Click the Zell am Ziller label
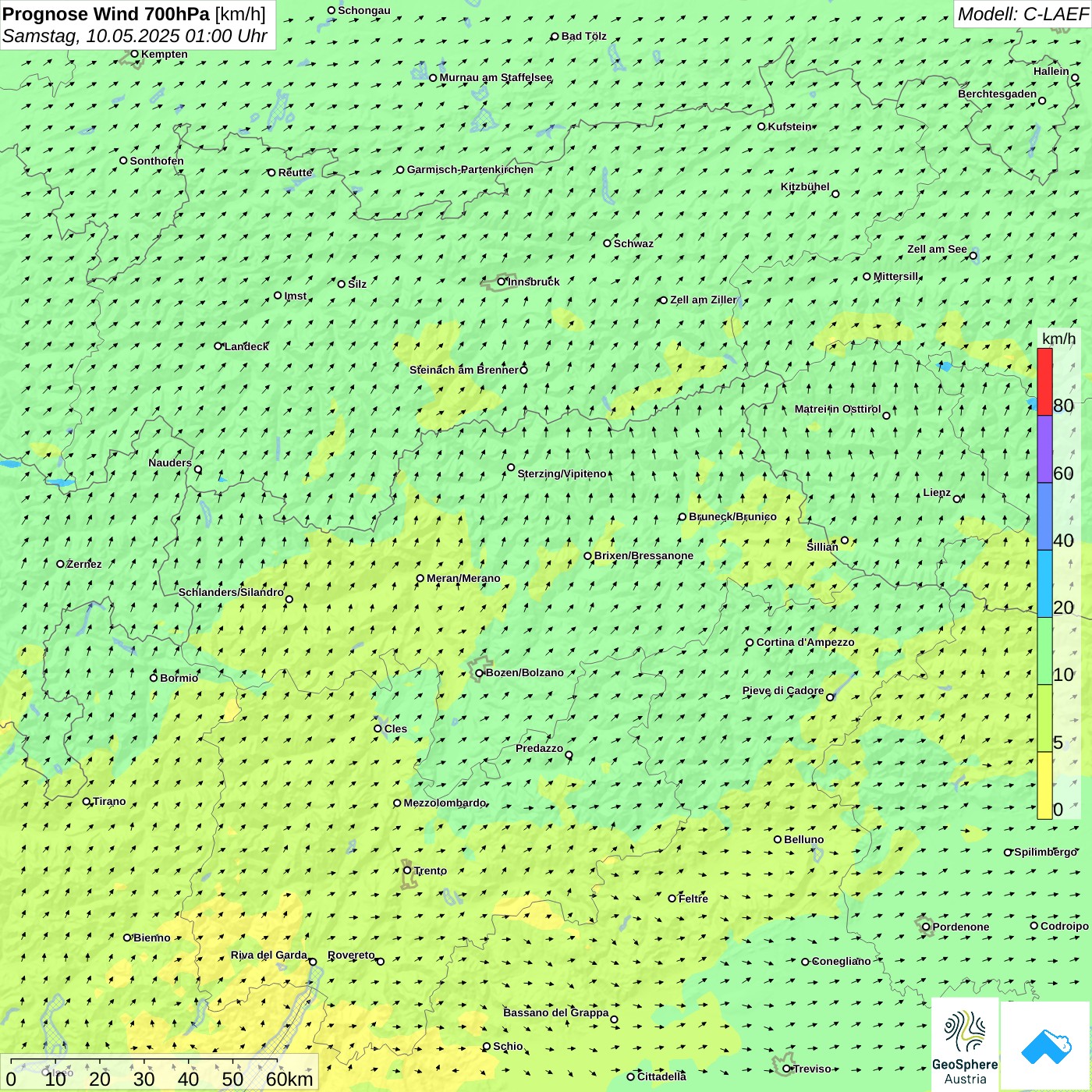The image size is (1092, 1092). pyautogui.click(x=703, y=300)
